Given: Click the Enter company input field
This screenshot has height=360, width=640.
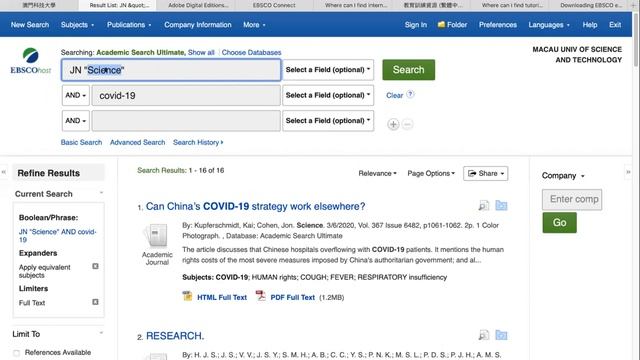Looking at the screenshot, I should pos(572,200).
